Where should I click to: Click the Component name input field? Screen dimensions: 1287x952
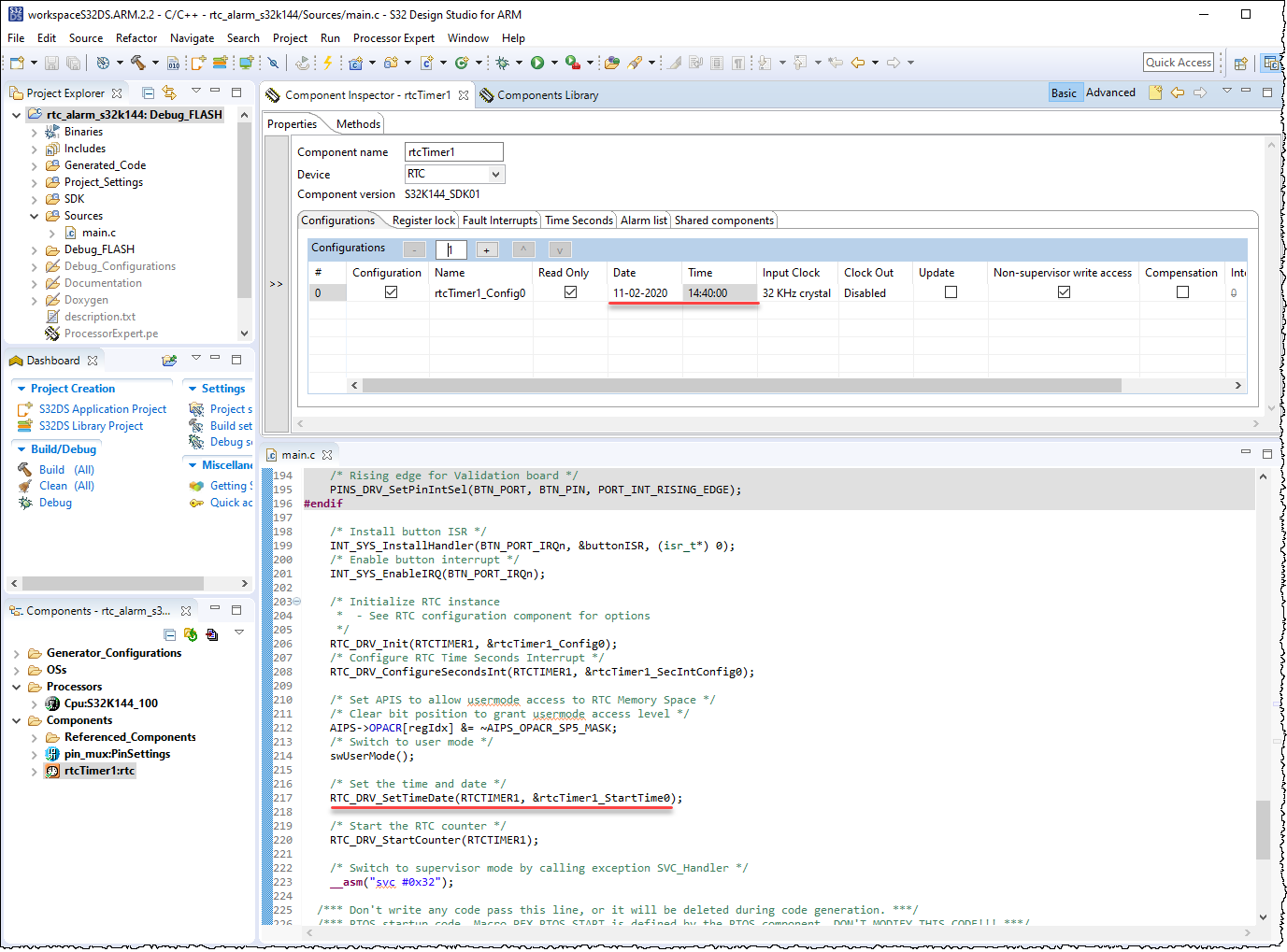453,150
